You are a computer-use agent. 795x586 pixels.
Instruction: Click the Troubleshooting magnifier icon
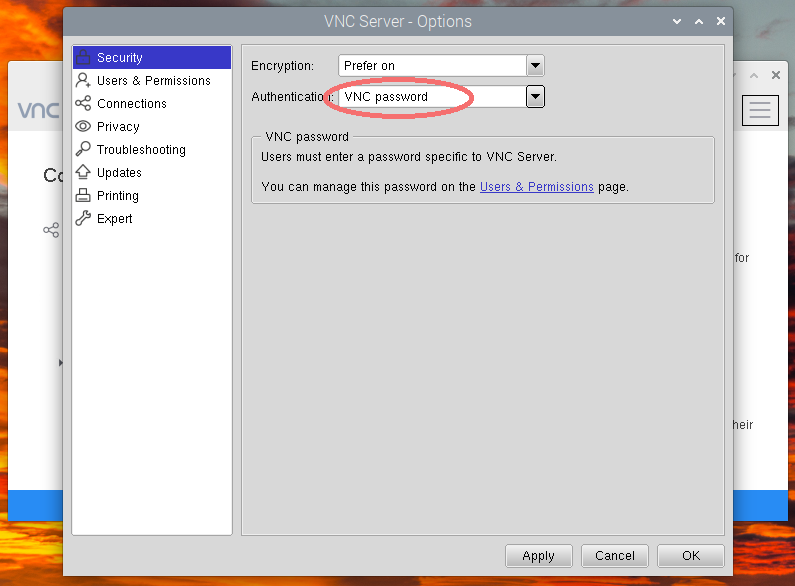(83, 149)
